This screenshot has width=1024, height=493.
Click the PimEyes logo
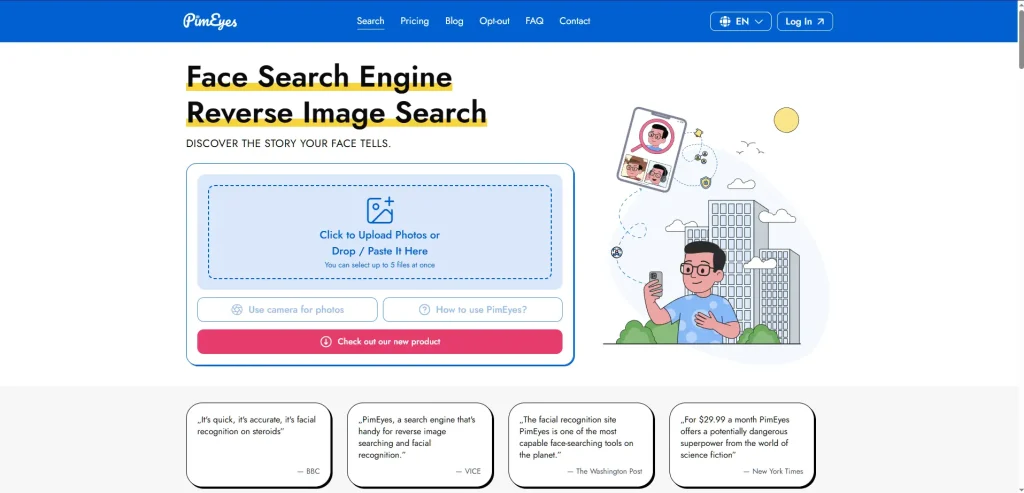pyautogui.click(x=210, y=21)
